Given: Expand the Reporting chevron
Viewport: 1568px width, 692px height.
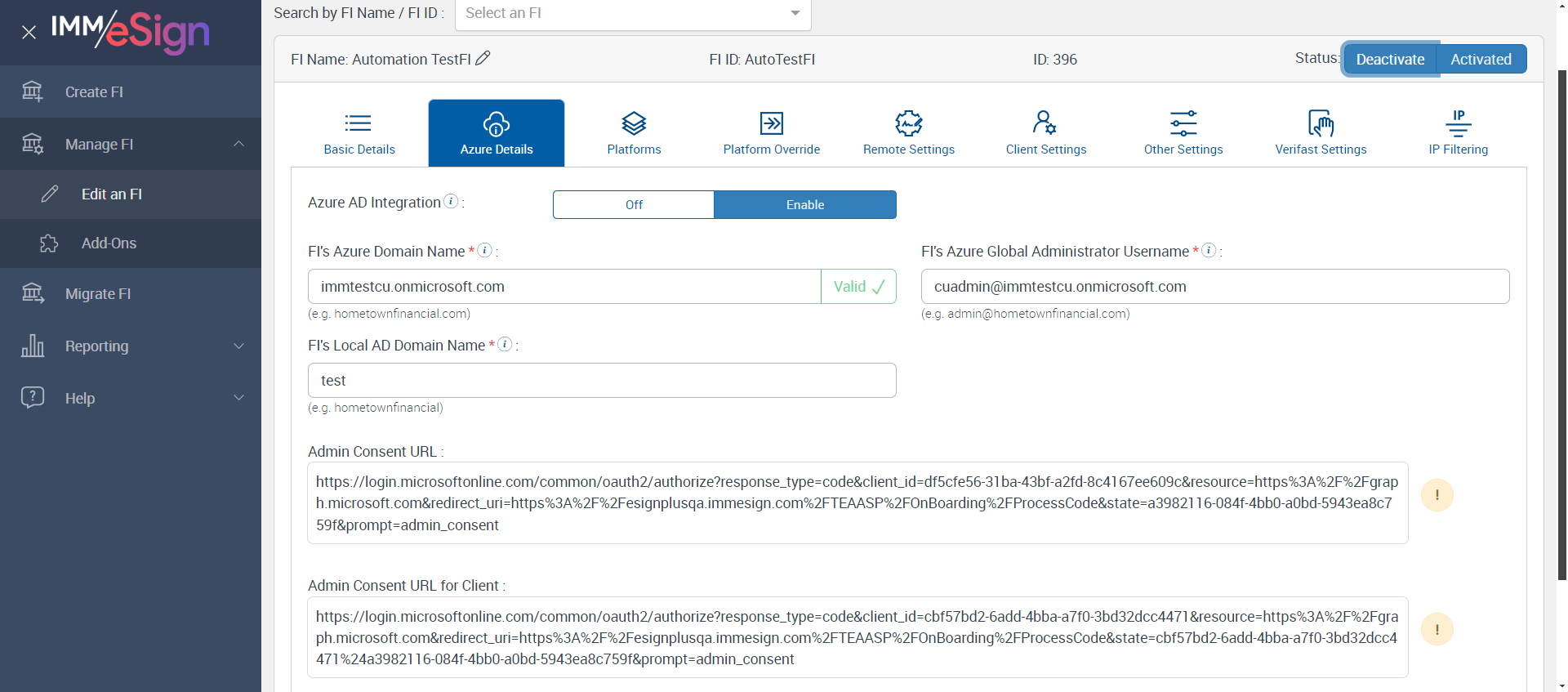Looking at the screenshot, I should 238,346.
